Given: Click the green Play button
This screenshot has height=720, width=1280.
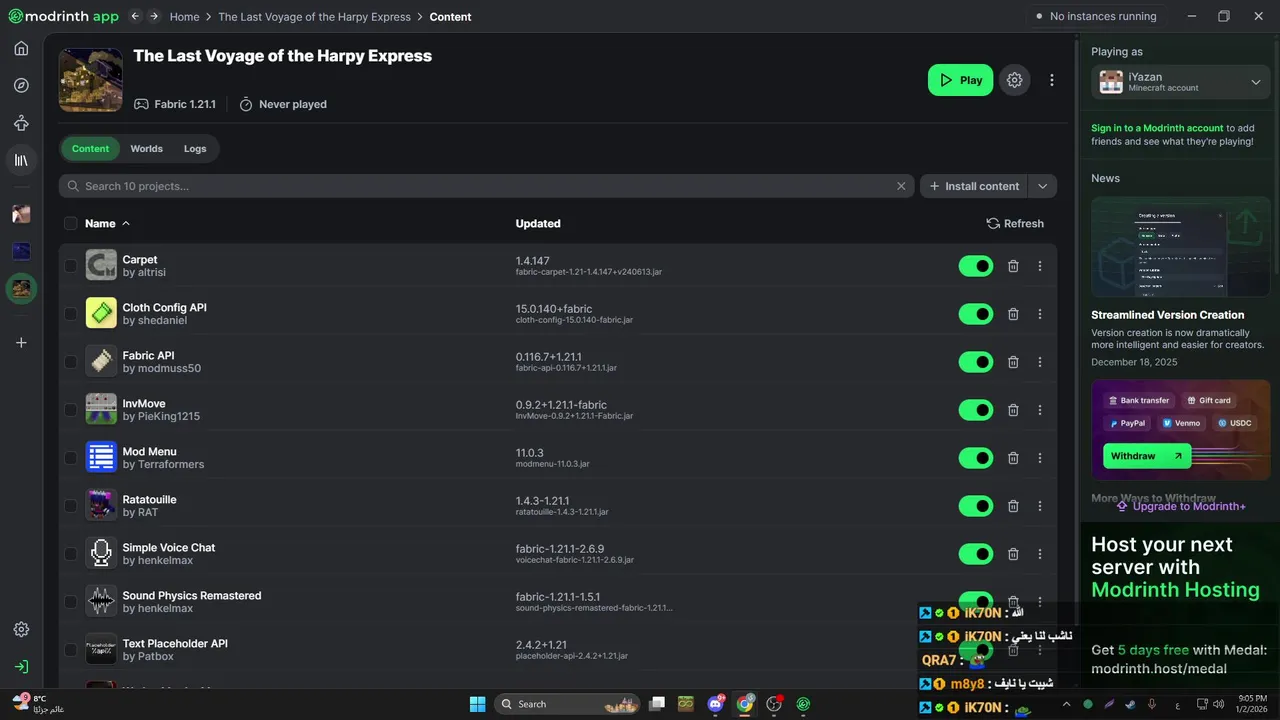Looking at the screenshot, I should pyautogui.click(x=960, y=80).
